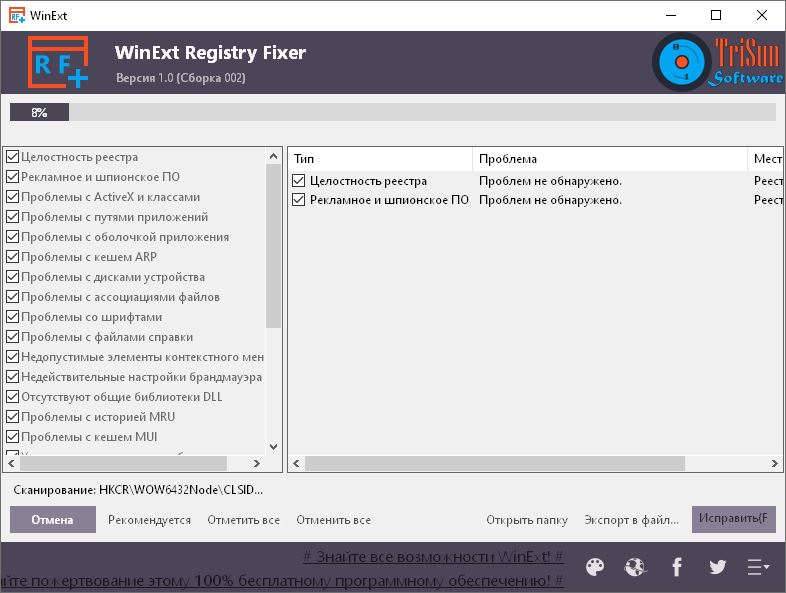
Task: Select the scanning status text 'HKCR\WOW6432Node\CLSID...'
Action: coord(180,490)
